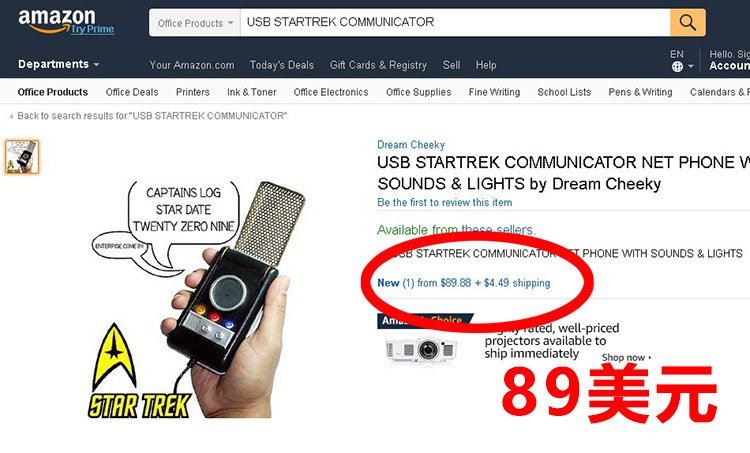The image size is (750, 453).
Task: Open Gift Cards & Registry page
Action: point(378,65)
